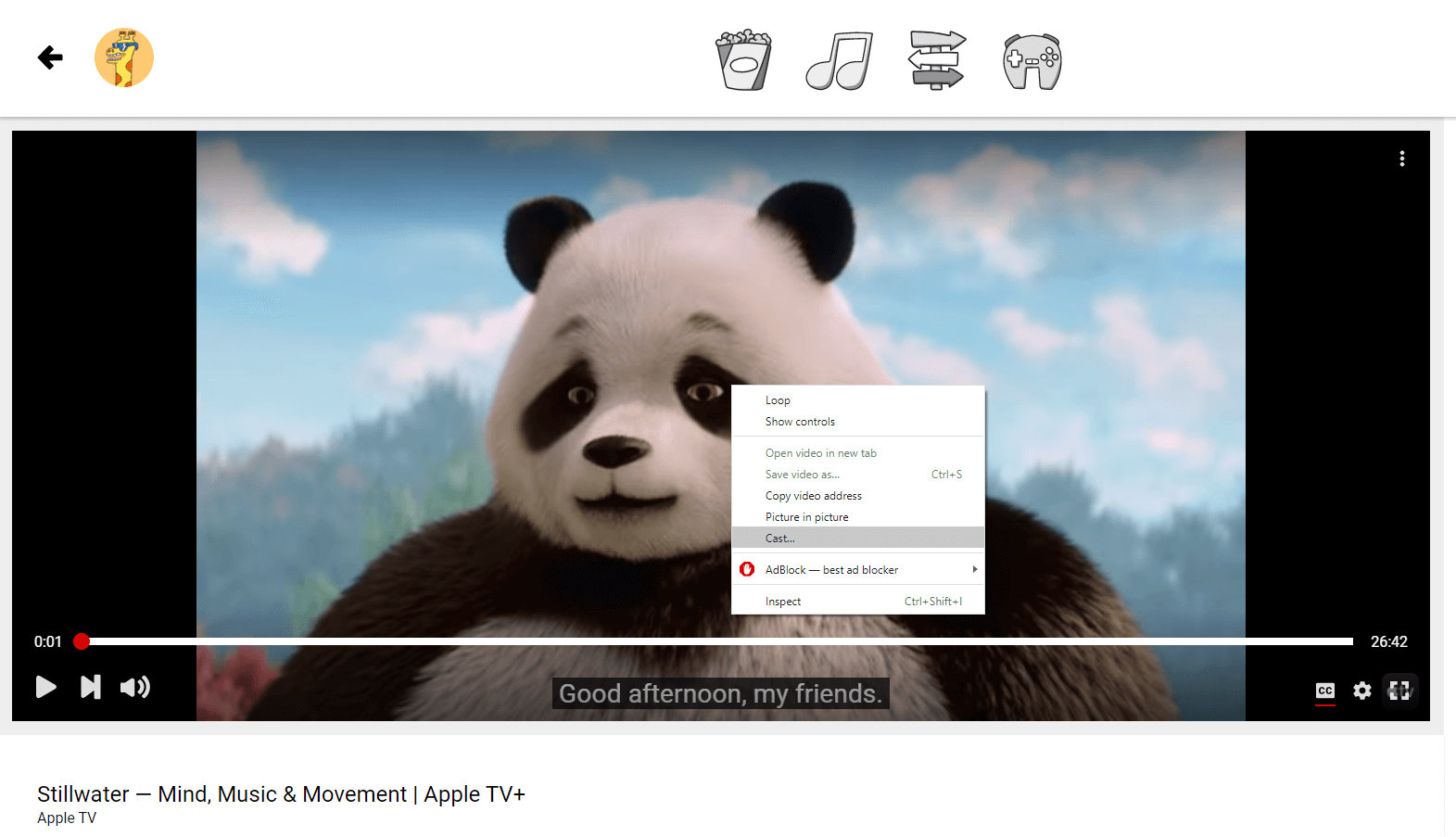The width and height of the screenshot is (1456, 837).
Task: Play the video
Action: click(x=45, y=687)
